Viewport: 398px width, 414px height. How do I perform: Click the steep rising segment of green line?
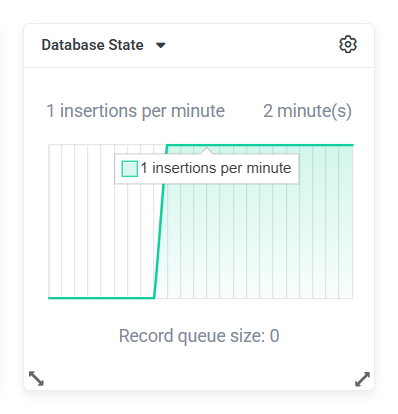pos(160,222)
